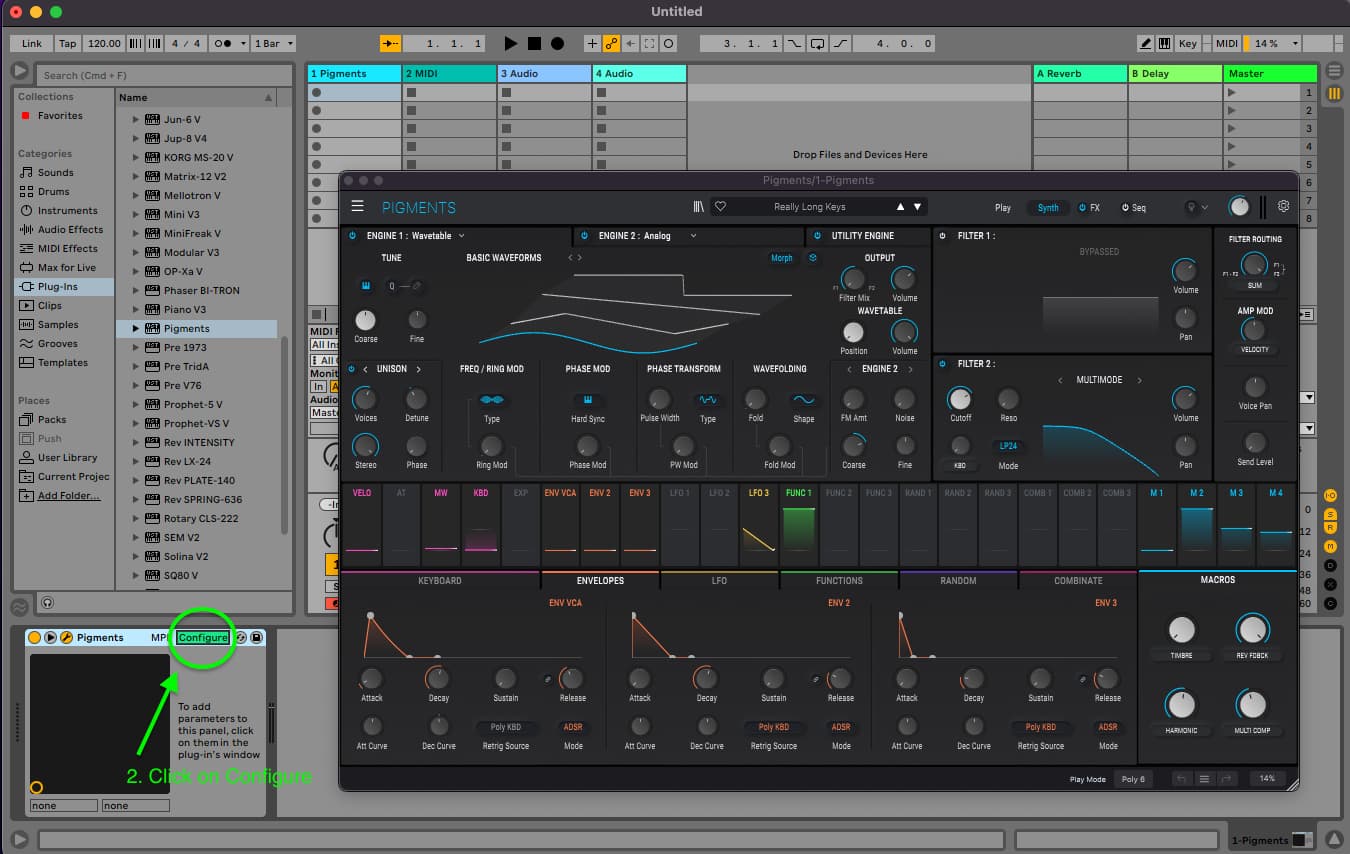Toggle Pigments device activator on/off
The width and height of the screenshot is (1350, 854).
pyautogui.click(x=34, y=637)
